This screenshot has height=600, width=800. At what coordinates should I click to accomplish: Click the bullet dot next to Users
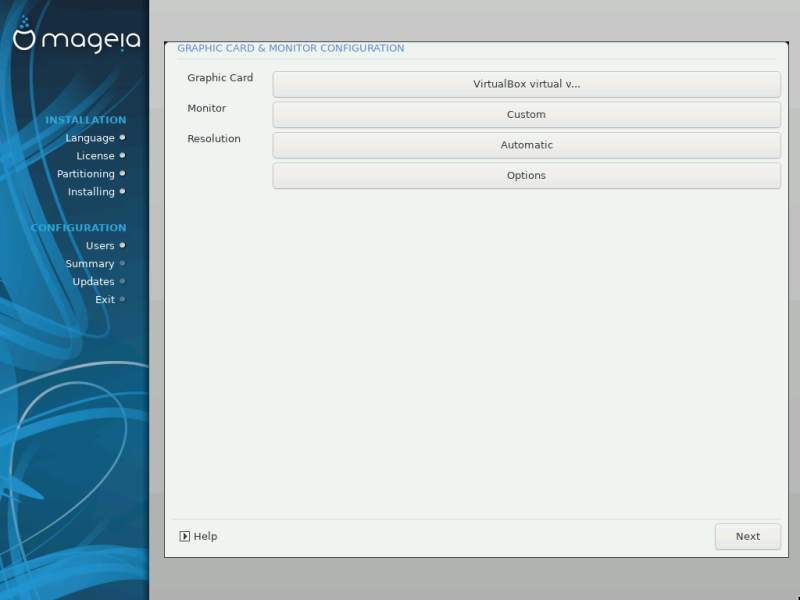pos(122,245)
